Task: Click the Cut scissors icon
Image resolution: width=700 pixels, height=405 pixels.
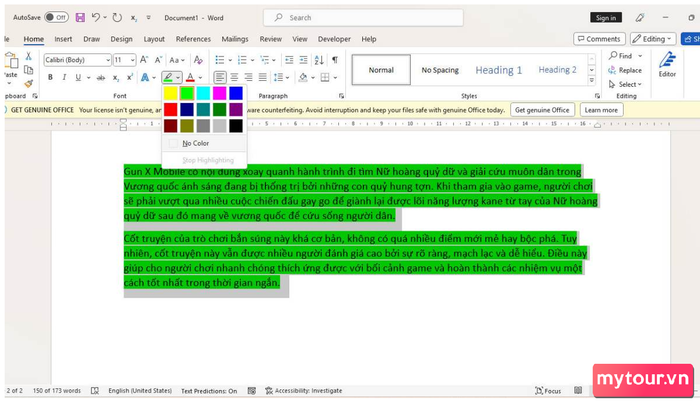Action: [29, 56]
